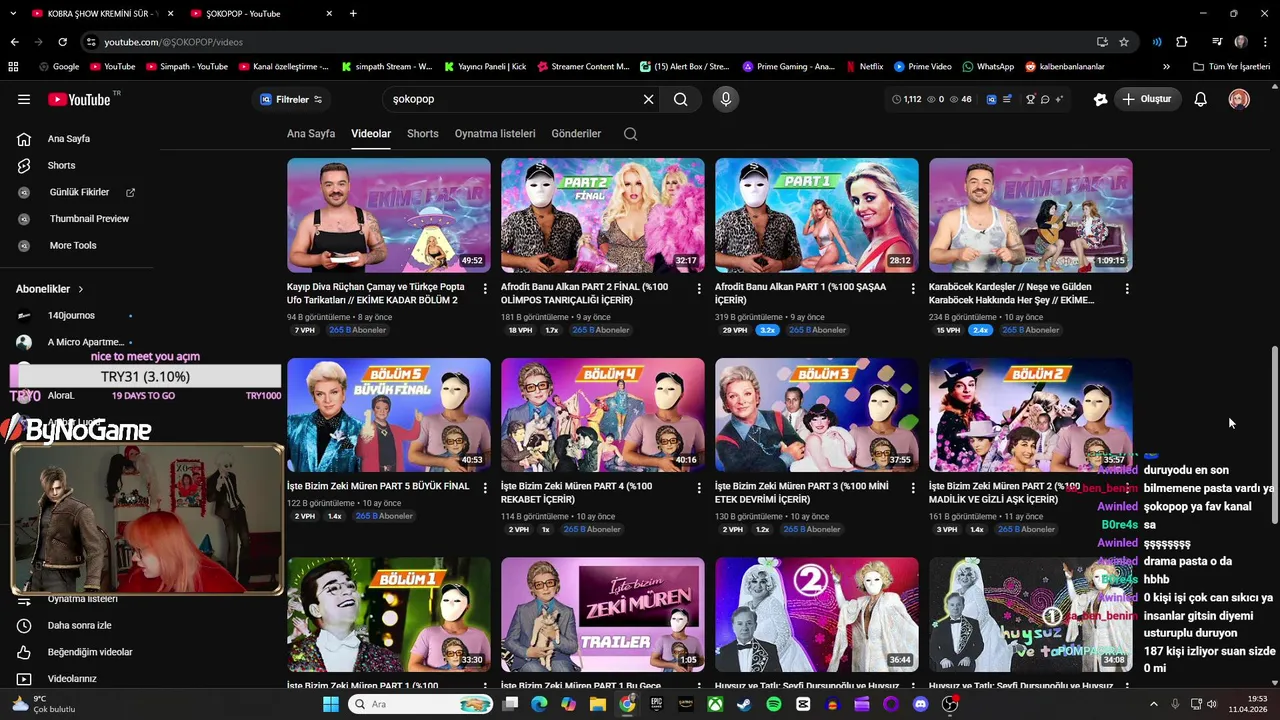The height and width of the screenshot is (720, 1280).
Task: Open options for Zeki Müren PART 3 video
Action: [x=913, y=487]
